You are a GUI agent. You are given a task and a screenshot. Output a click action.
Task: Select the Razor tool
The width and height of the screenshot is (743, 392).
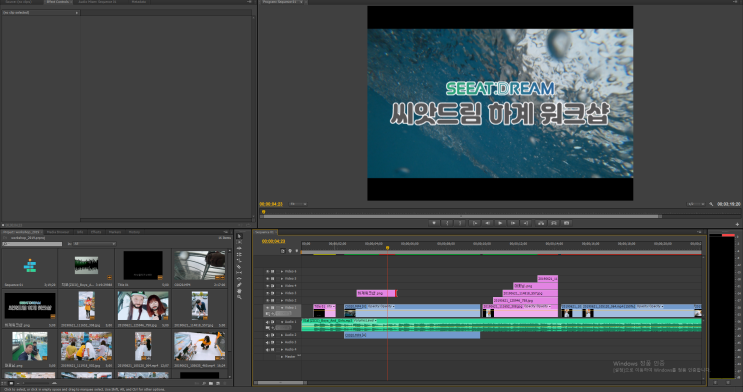tap(239, 267)
